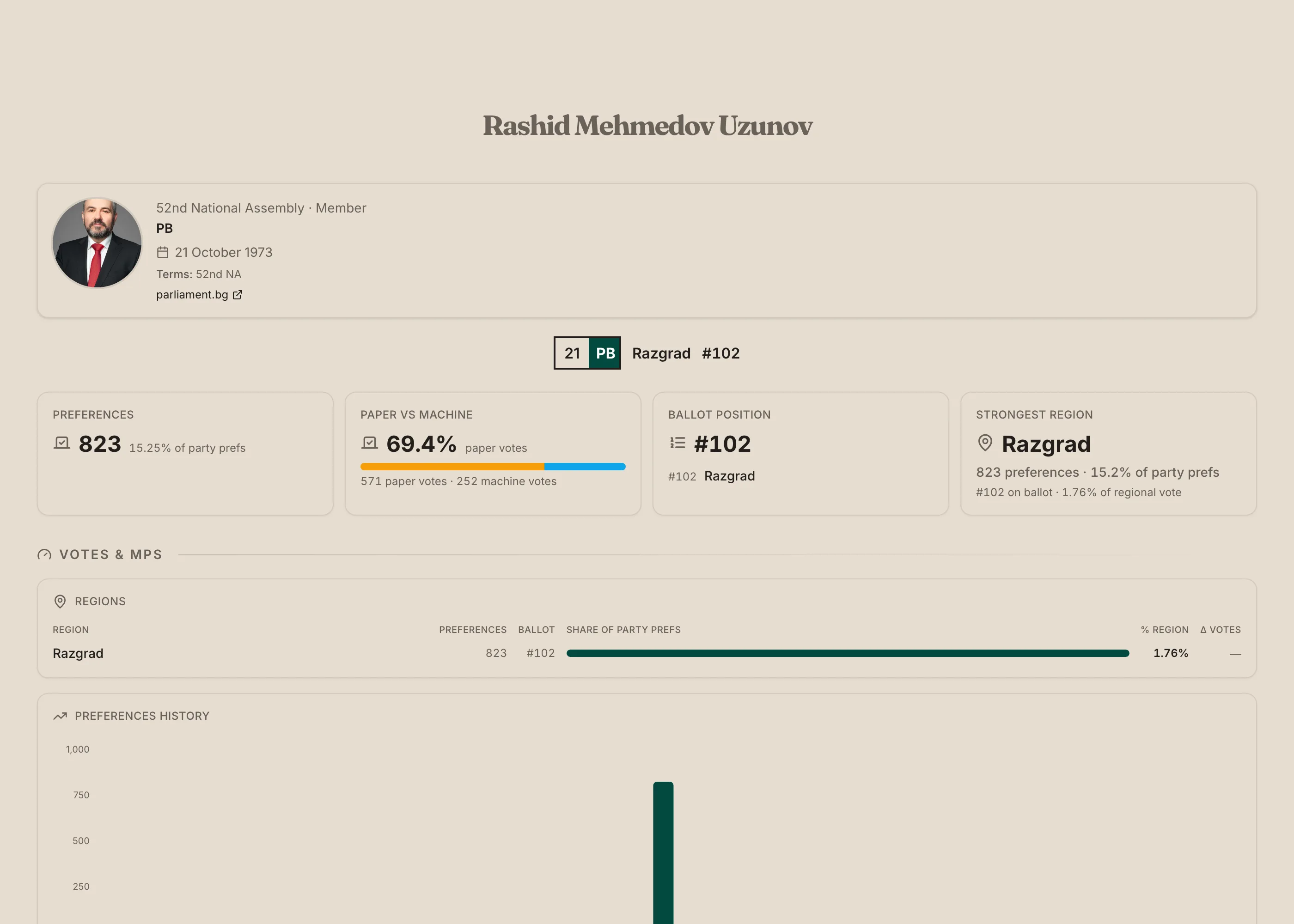
Task: Click the 15.25% of party prefs label
Action: click(x=187, y=448)
